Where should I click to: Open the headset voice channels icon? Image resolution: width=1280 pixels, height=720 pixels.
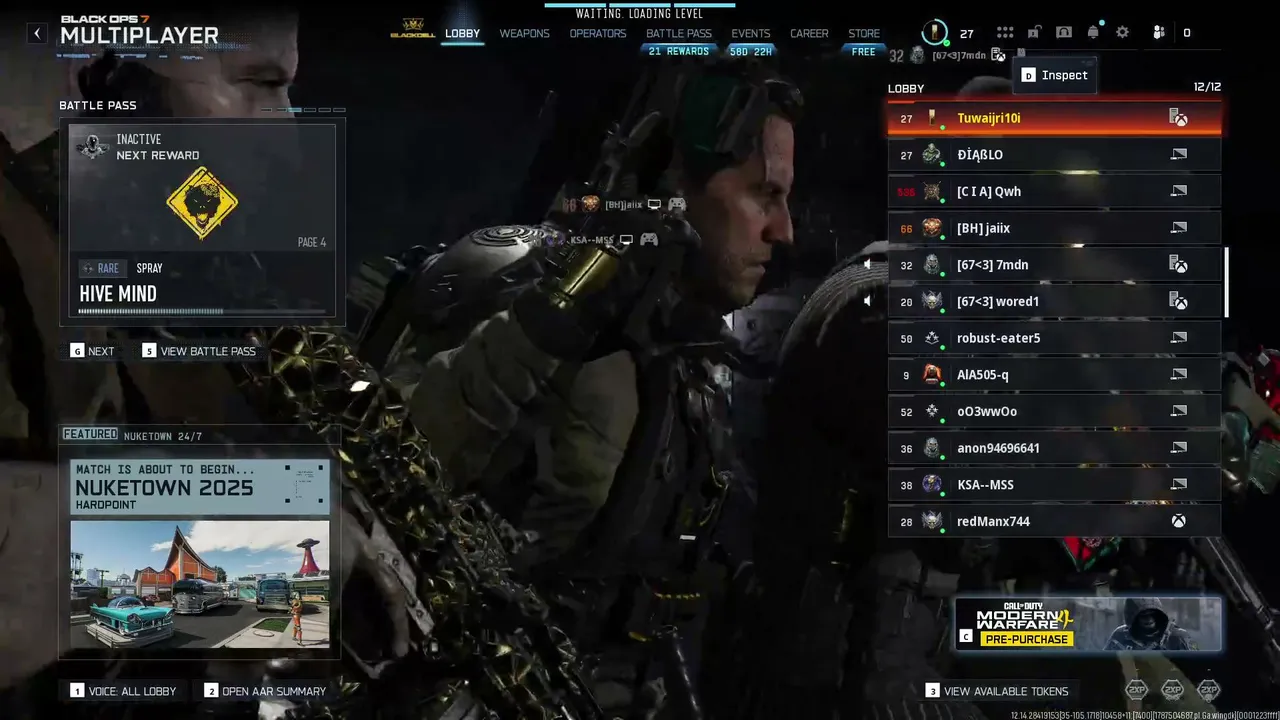(x=1064, y=33)
